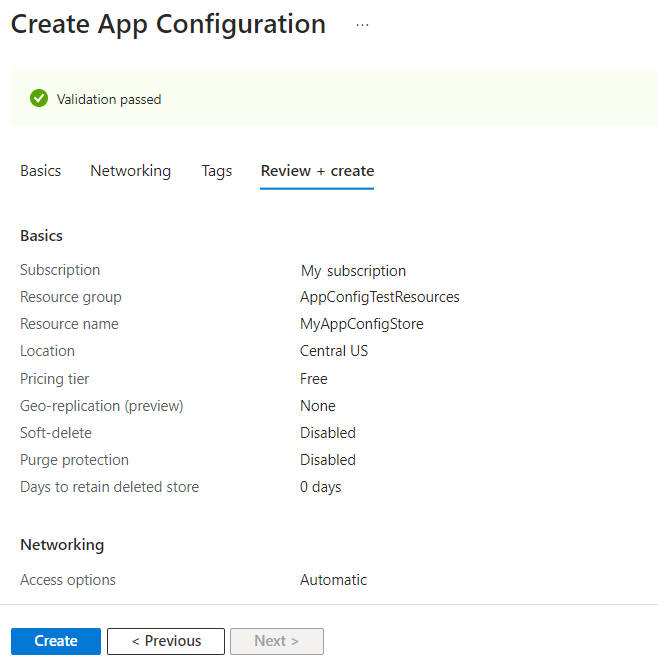Select the Review + create tab
The width and height of the screenshot is (658, 665).
click(x=317, y=171)
